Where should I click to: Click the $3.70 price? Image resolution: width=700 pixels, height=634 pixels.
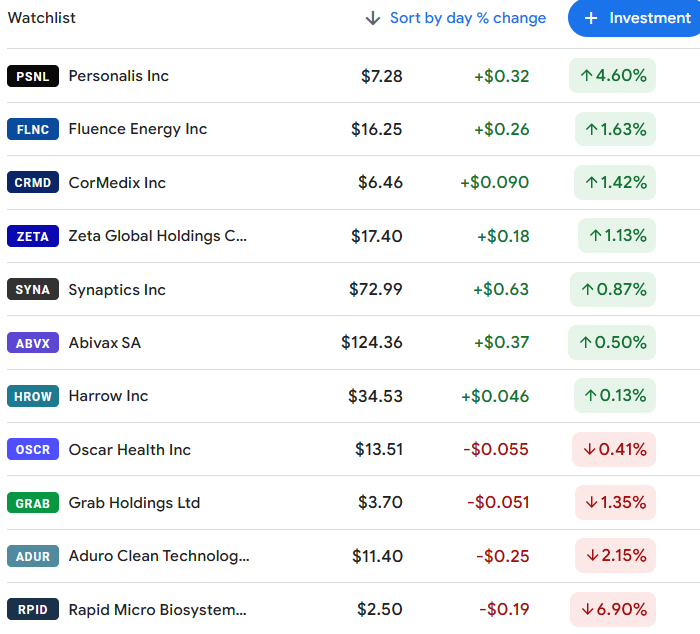380,502
